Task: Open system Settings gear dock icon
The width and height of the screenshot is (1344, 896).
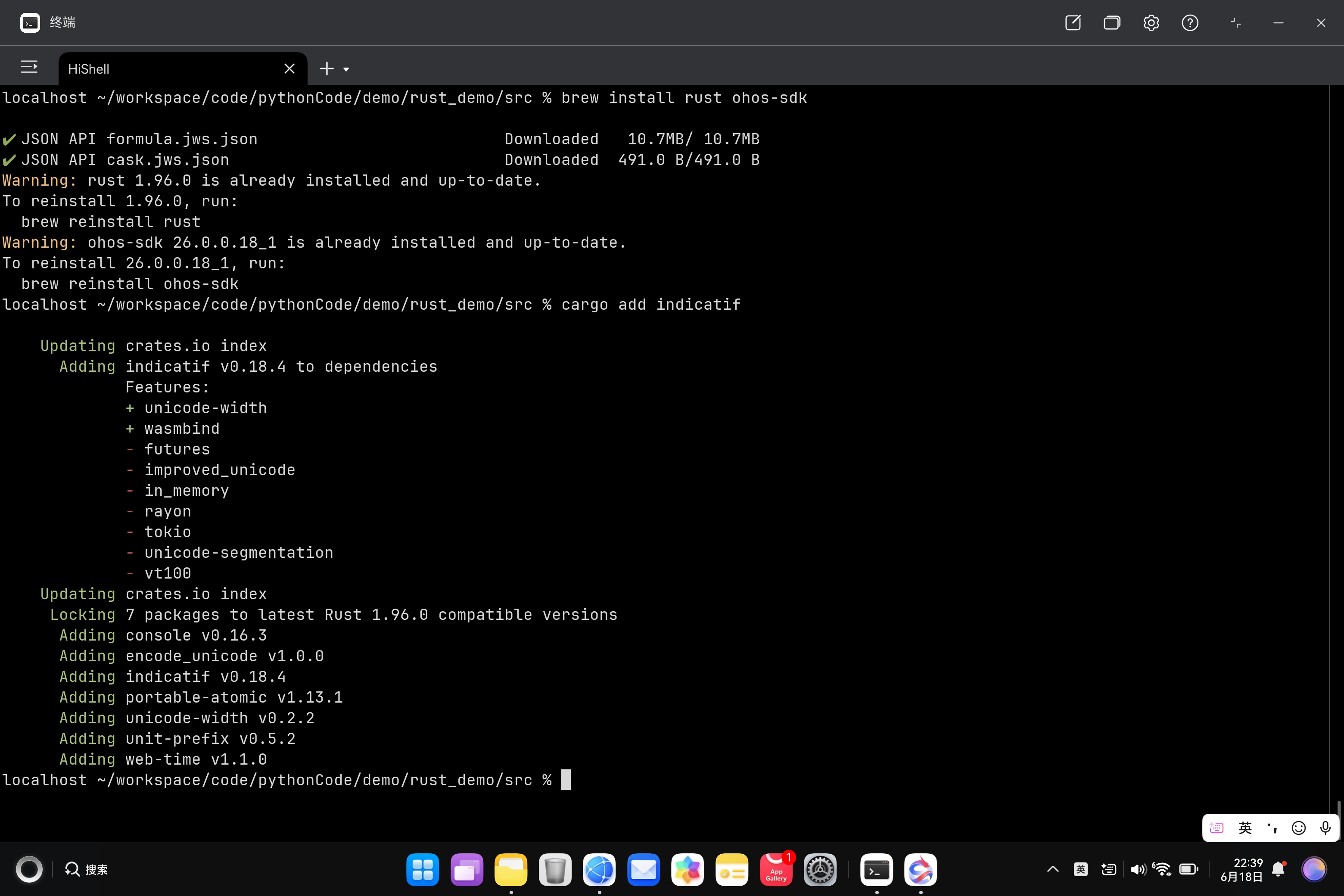Action: click(x=820, y=869)
